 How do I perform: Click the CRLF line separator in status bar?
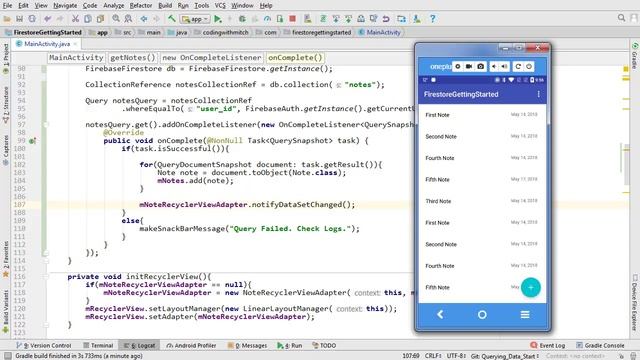tap(432, 356)
